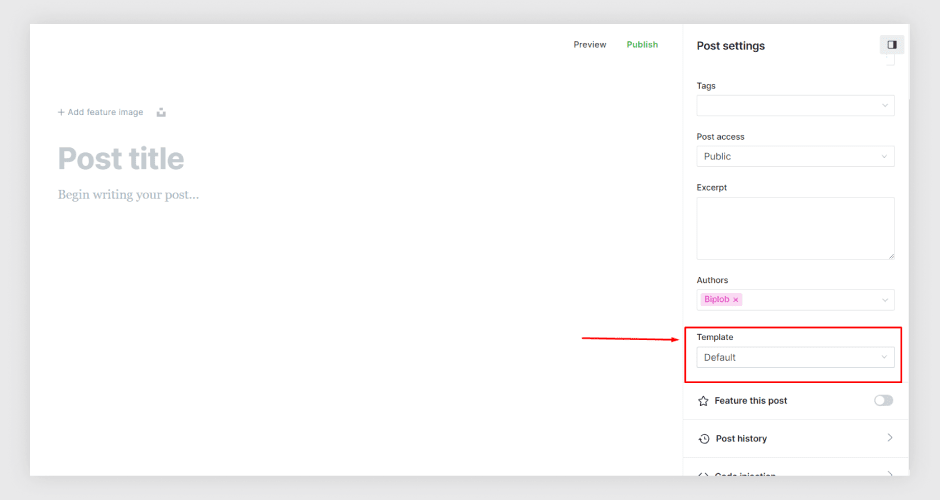Click the star icon beside Feature this post
Image resolution: width=940 pixels, height=500 pixels.
703,401
